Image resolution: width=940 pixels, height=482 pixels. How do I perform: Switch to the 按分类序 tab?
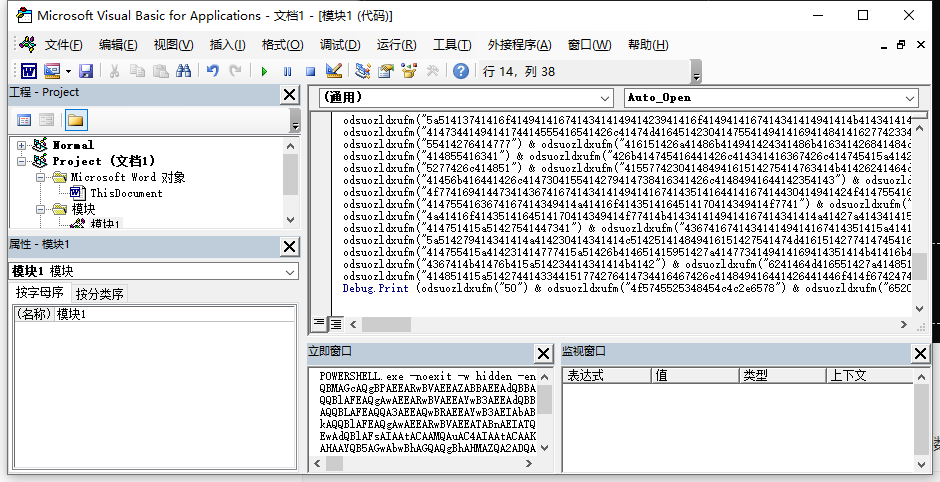pos(100,294)
